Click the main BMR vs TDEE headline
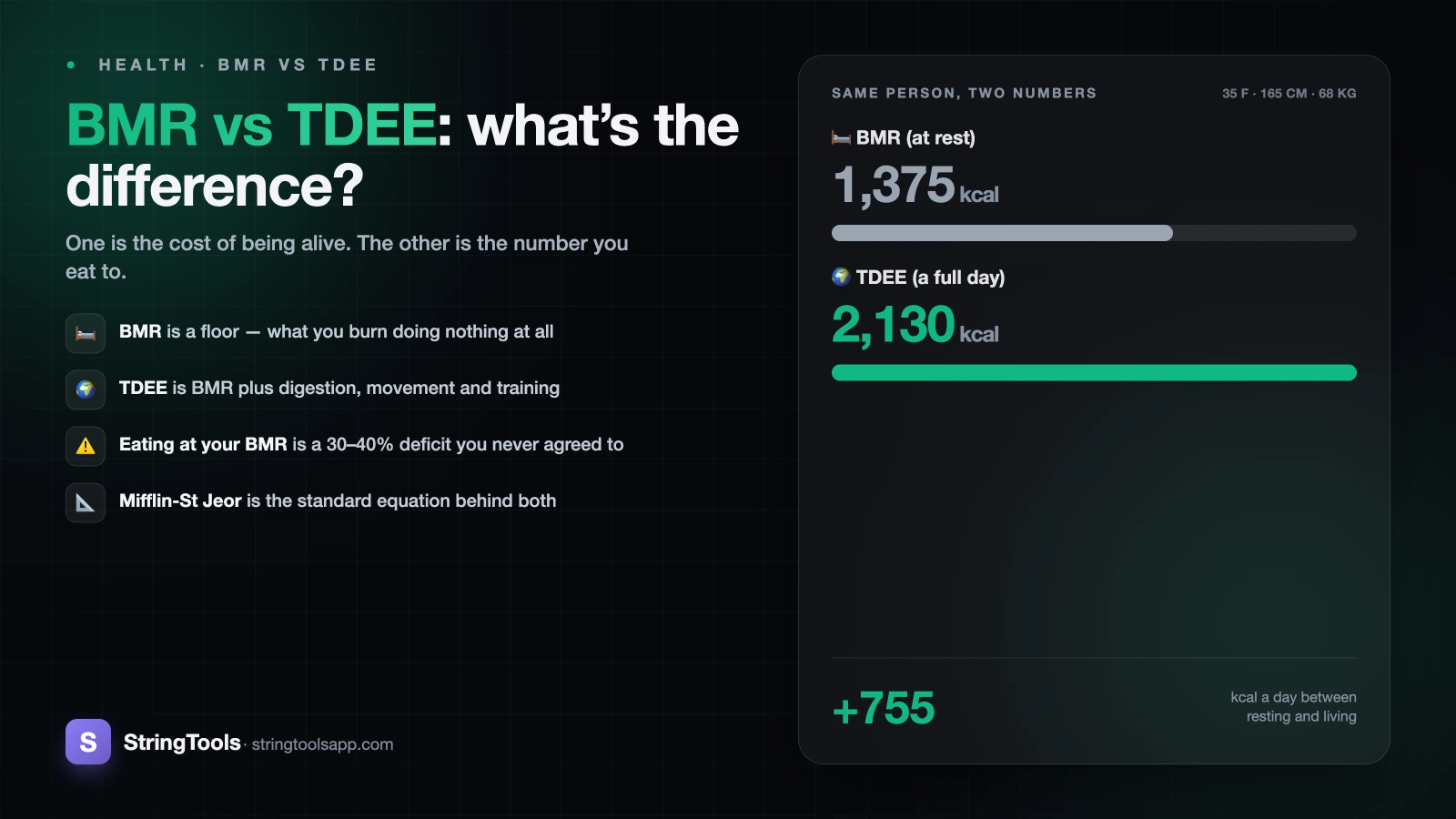Image resolution: width=1456 pixels, height=819 pixels. click(402, 155)
